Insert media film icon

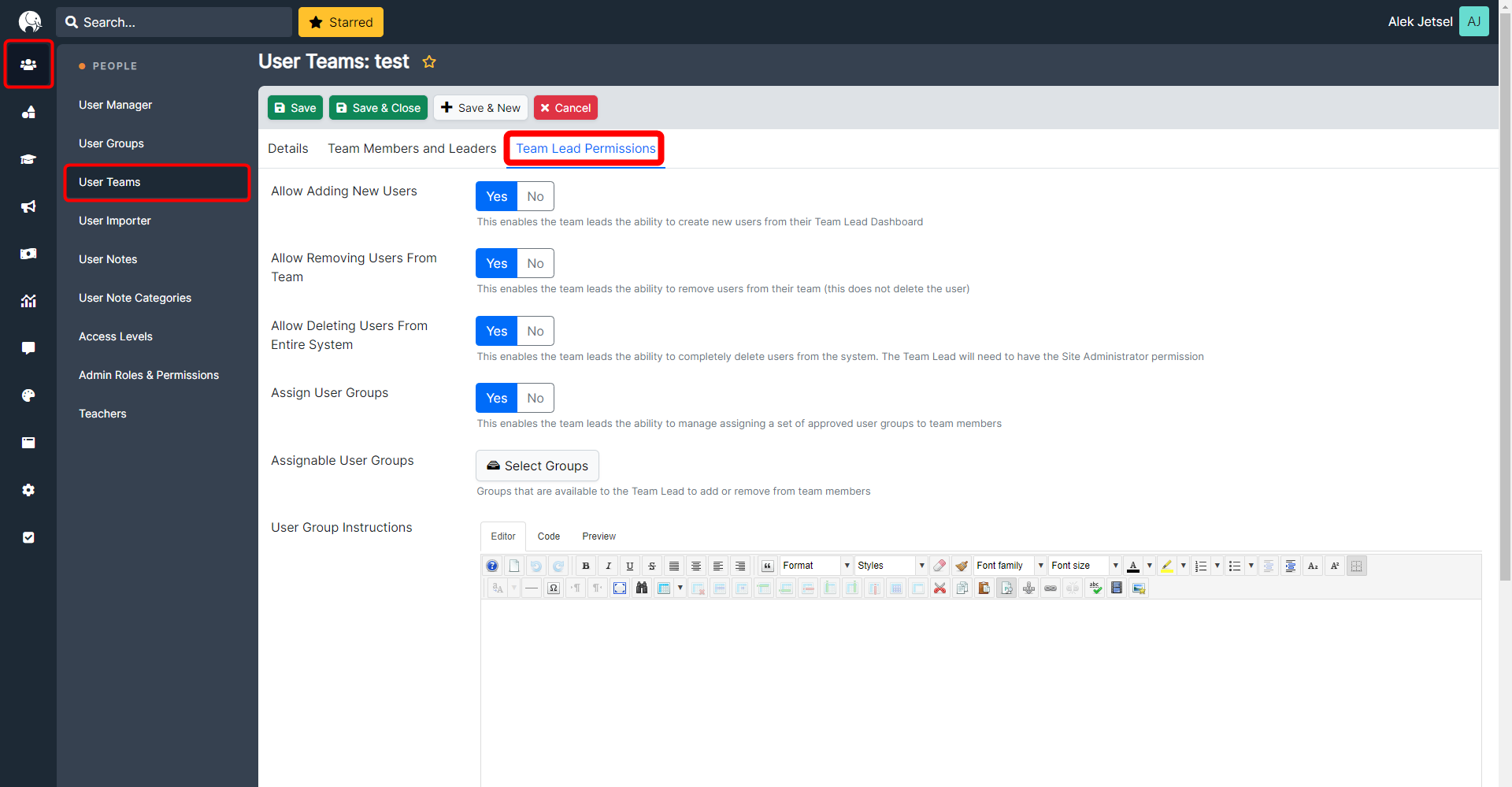click(x=1117, y=588)
